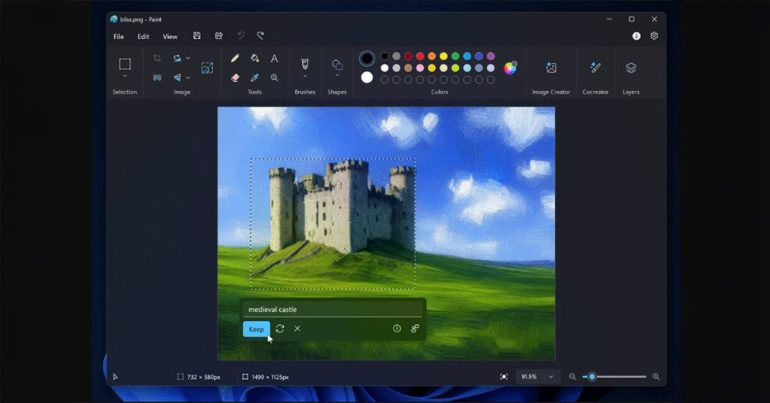Click the Undo arrow
The width and height of the screenshot is (770, 403).
241,36
